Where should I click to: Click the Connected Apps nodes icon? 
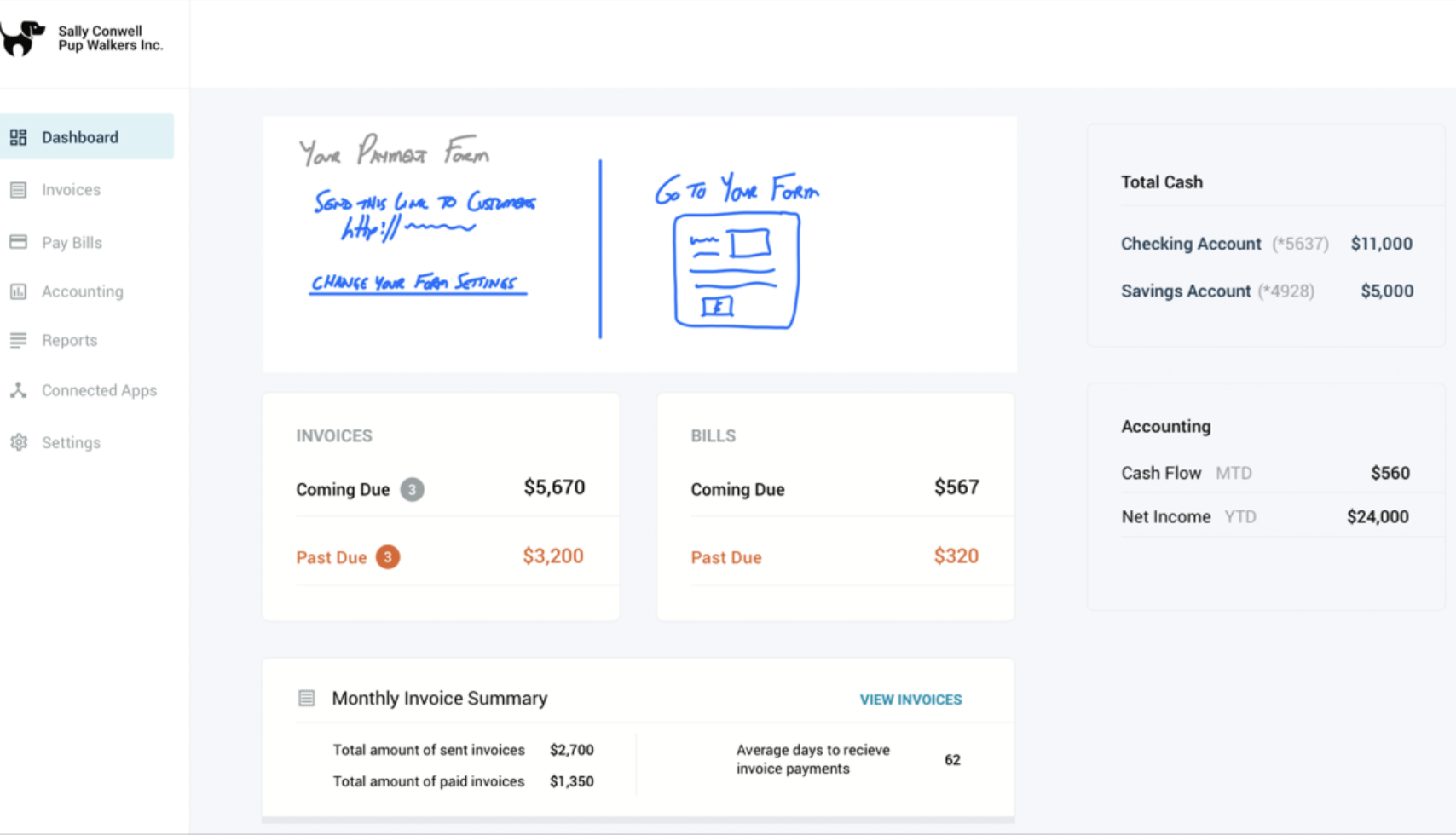18,390
